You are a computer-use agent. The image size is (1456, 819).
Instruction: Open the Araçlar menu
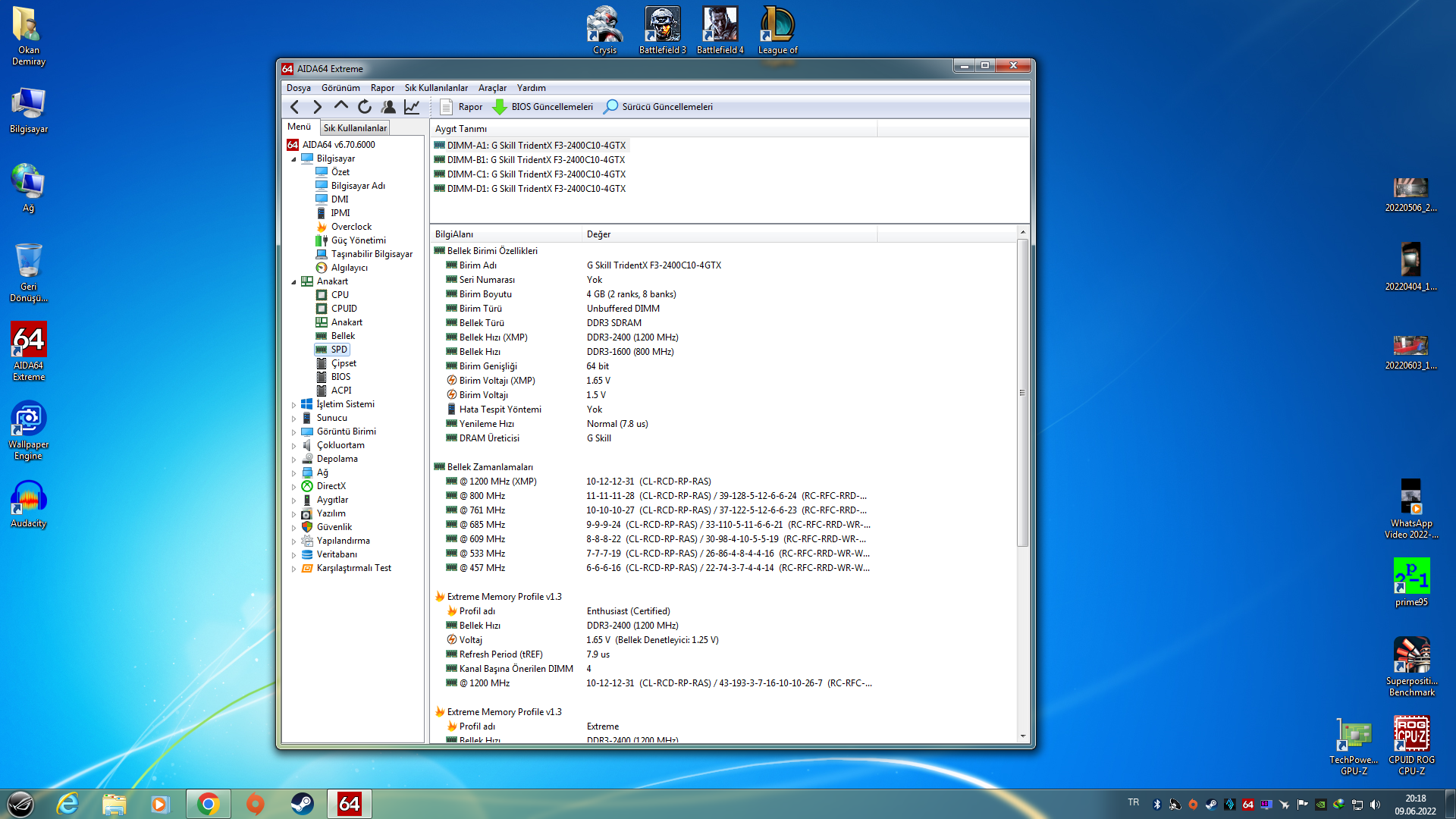coord(492,88)
